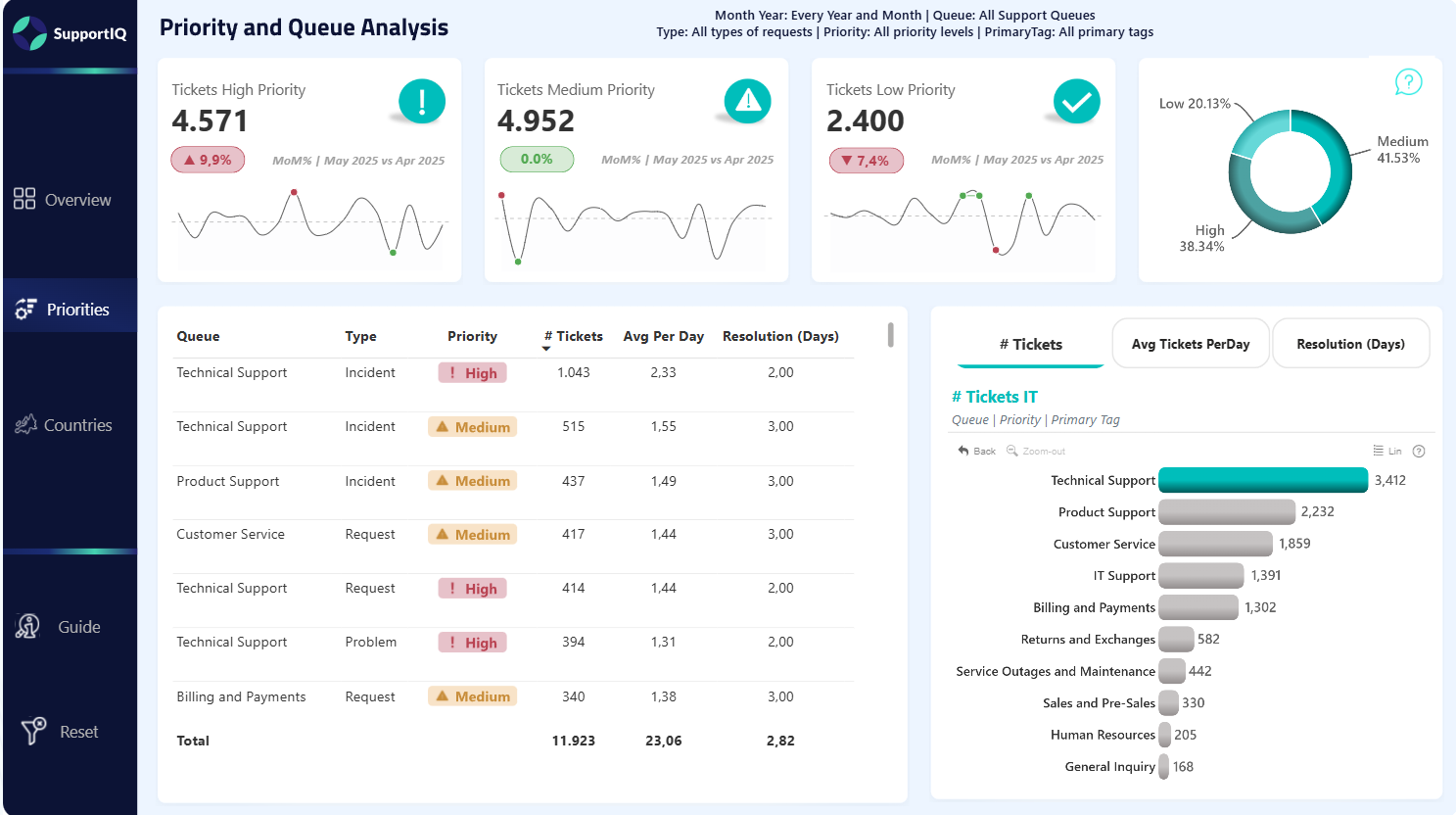Image resolution: width=1456 pixels, height=815 pixels.
Task: Click the table's vertical scrollbar
Action: coord(890,335)
